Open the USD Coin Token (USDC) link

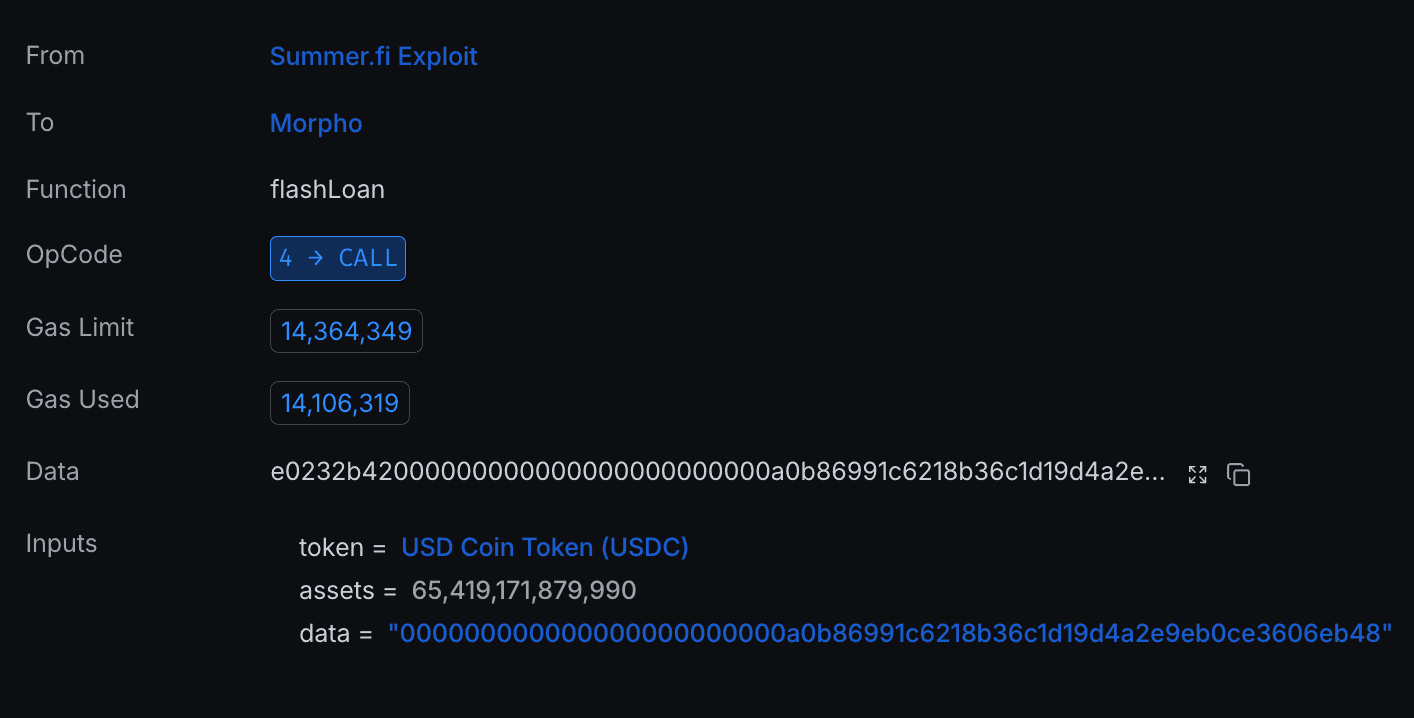tap(545, 547)
